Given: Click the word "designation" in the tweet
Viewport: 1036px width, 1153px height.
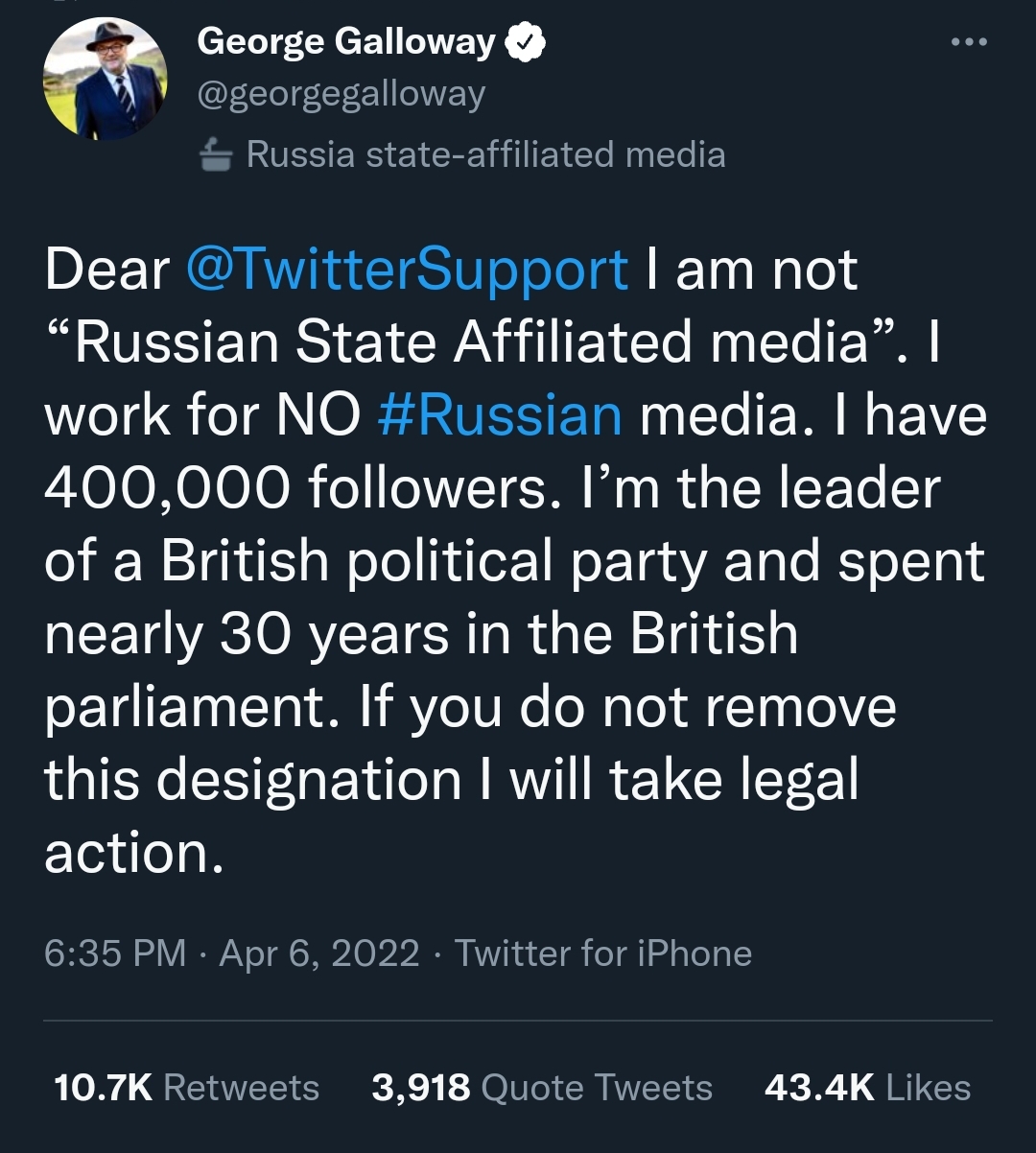Looking at the screenshot, I should click(x=309, y=780).
